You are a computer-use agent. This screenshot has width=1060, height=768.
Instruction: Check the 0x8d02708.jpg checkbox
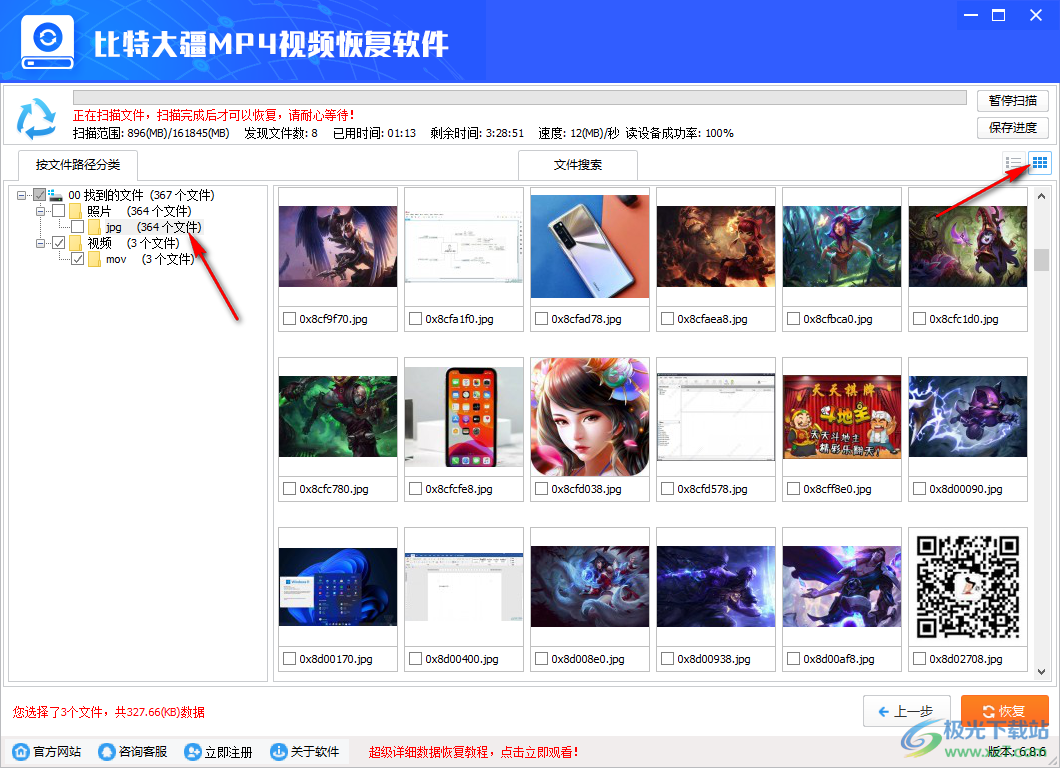coord(919,658)
